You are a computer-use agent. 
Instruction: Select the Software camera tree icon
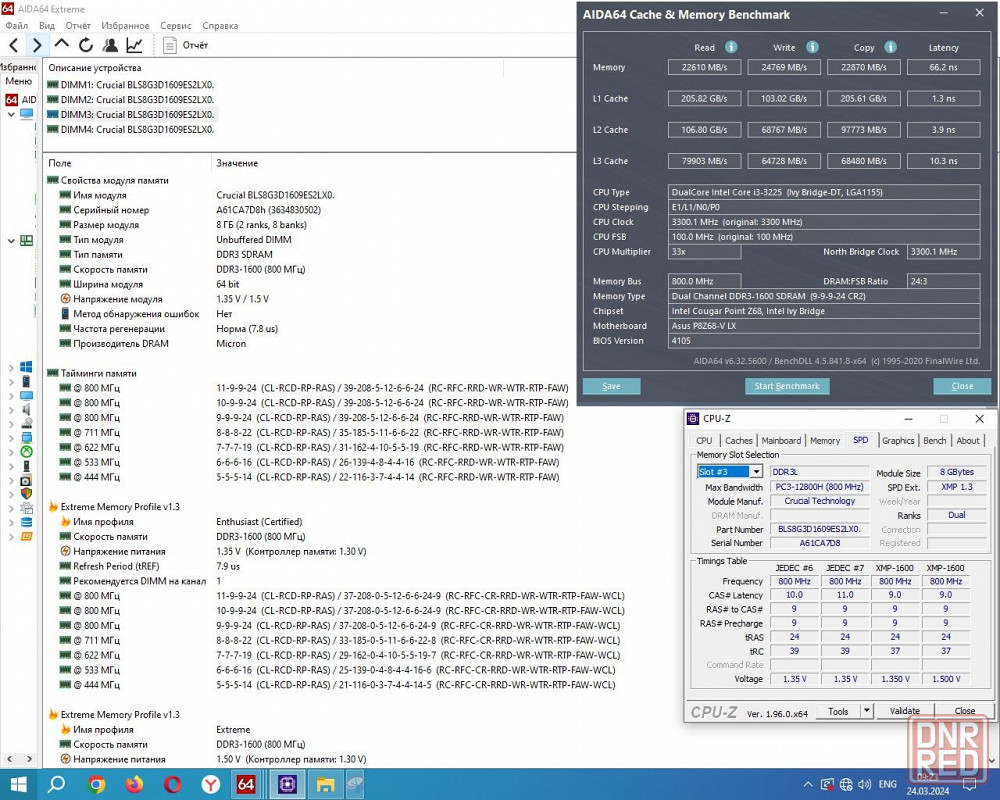point(26,480)
